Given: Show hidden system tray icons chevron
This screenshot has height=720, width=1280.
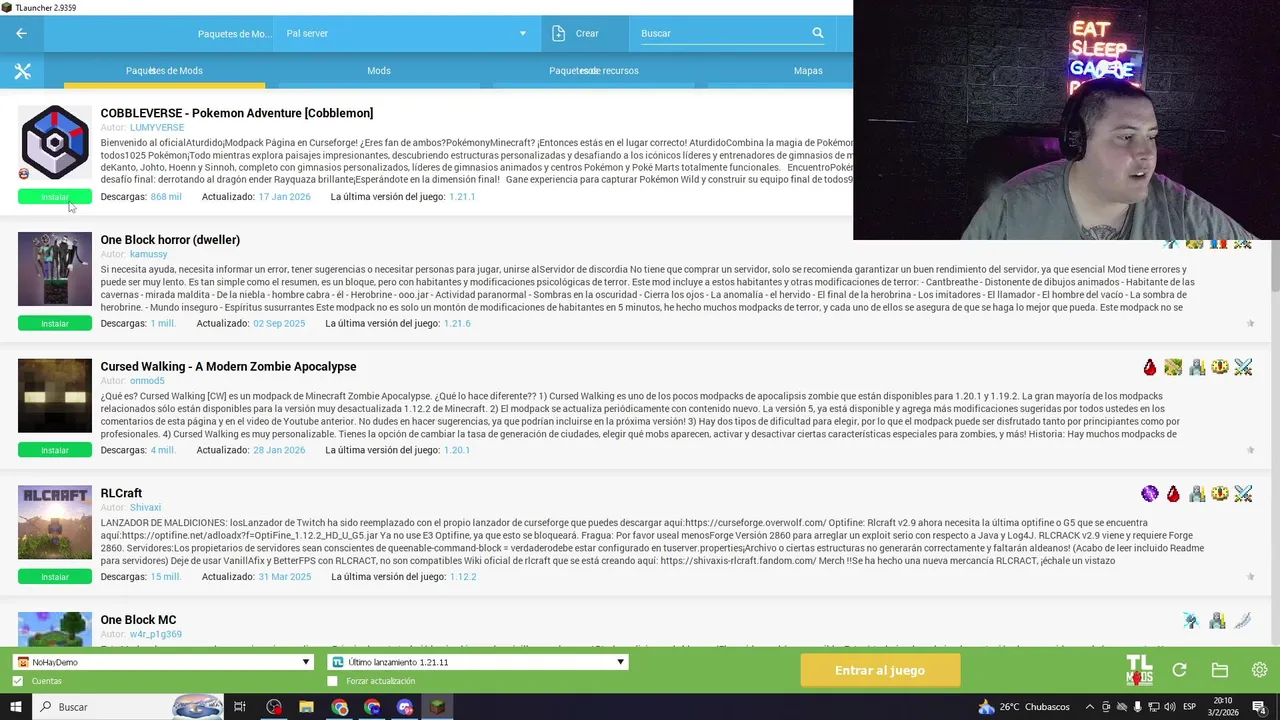Looking at the screenshot, I should click(1090, 707).
